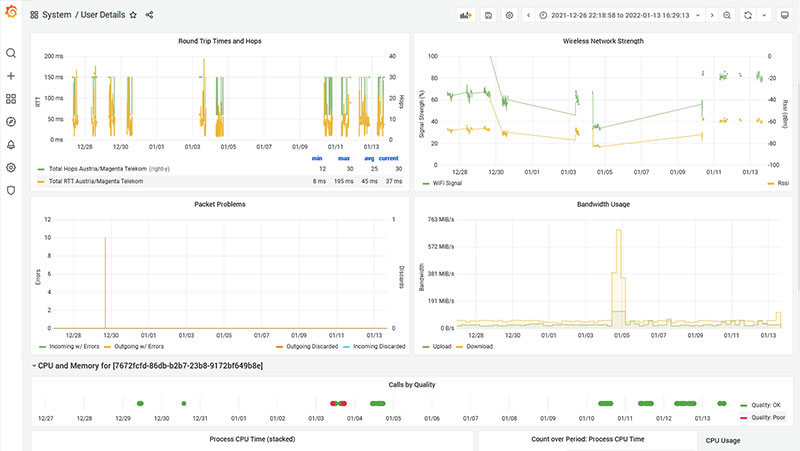Image resolution: width=800 pixels, height=451 pixels.
Task: Toggle WiFi Signal legend series
Action: (x=447, y=183)
